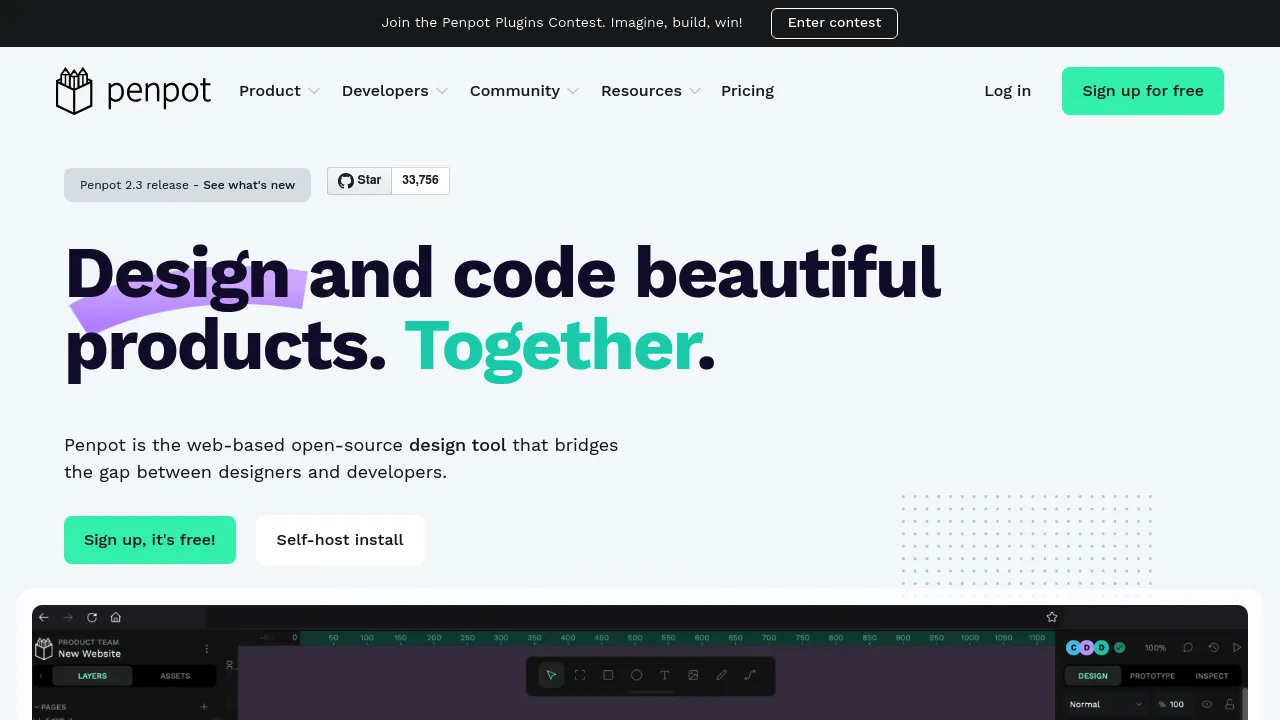1280x720 pixels.
Task: Click the first C user avatar
Action: [1073, 648]
